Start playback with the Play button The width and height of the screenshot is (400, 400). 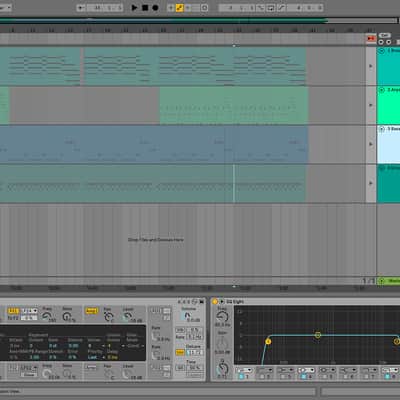click(134, 7)
